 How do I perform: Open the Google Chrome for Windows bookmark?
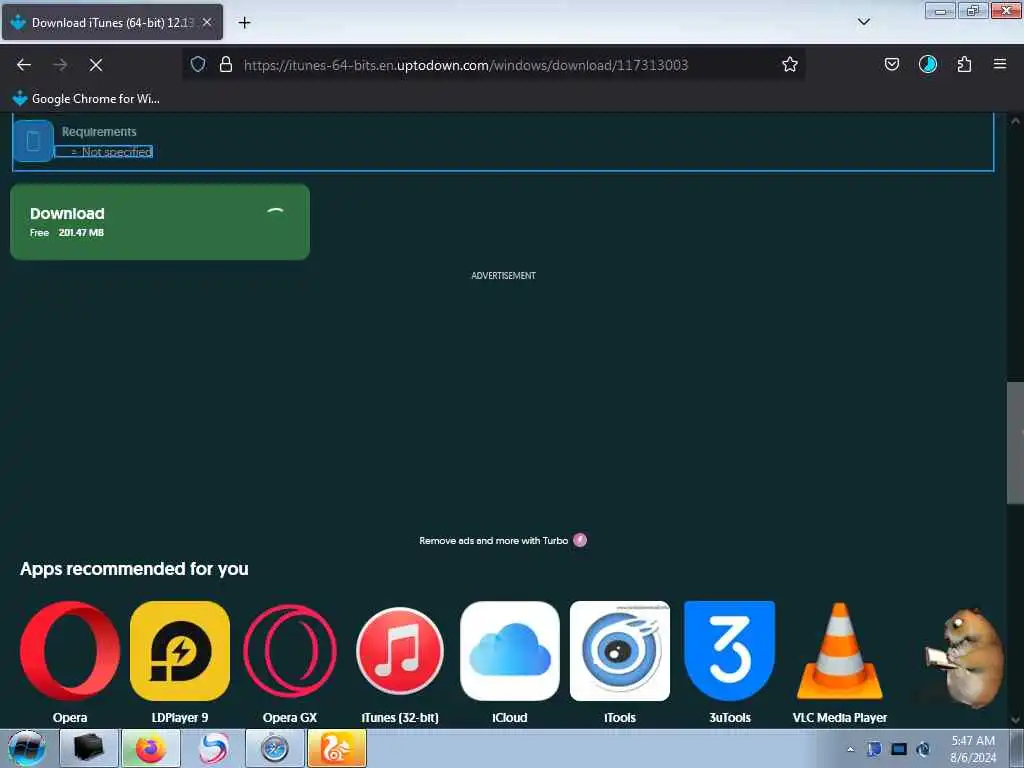click(x=86, y=99)
